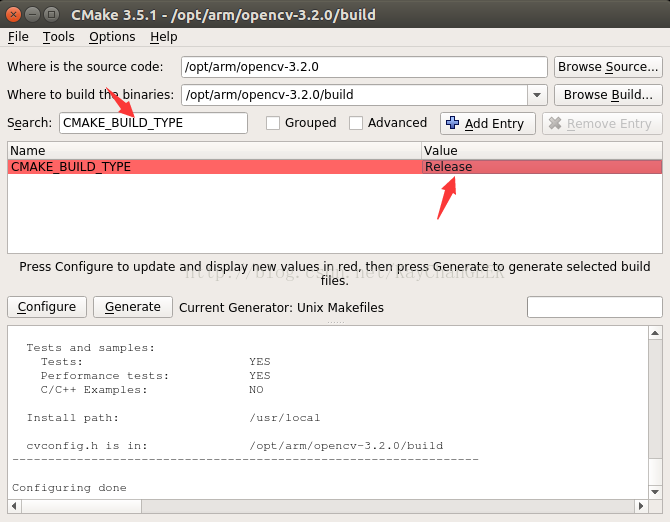Maximize the CMake window
The image size is (670, 522).
52,15
